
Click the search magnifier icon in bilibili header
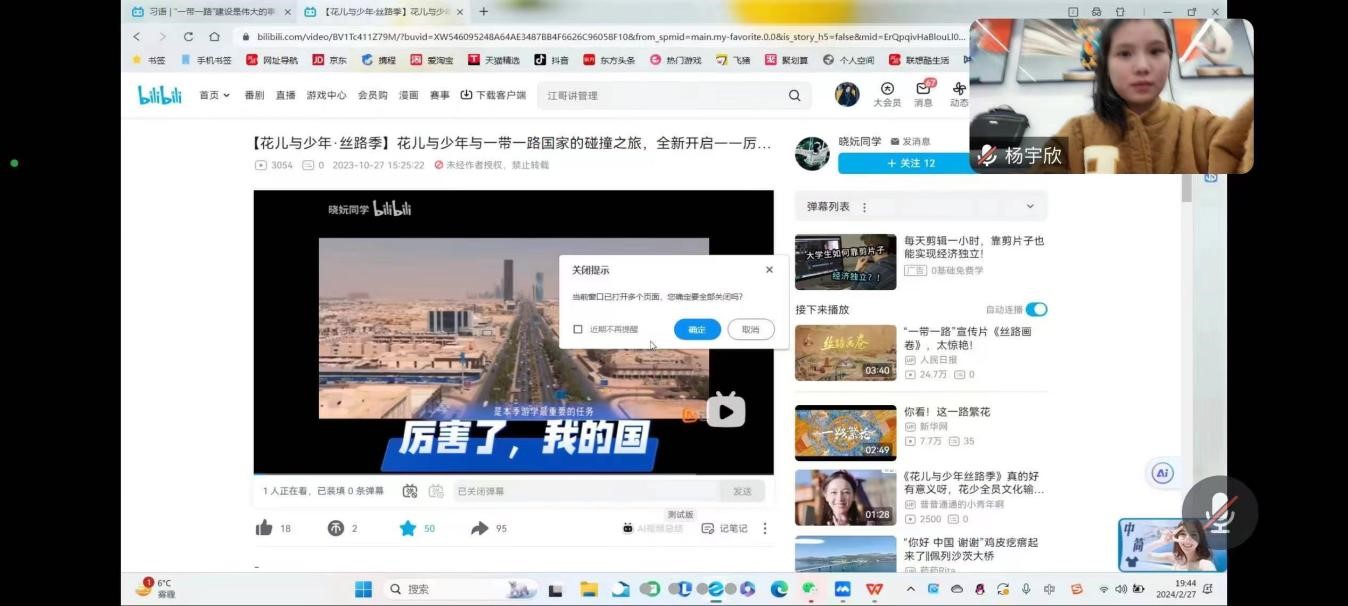click(x=794, y=96)
